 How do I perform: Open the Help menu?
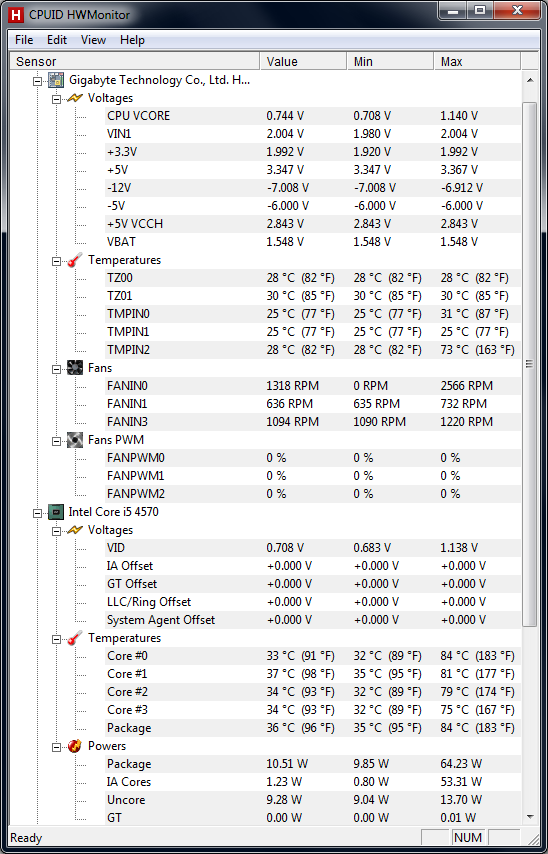tap(132, 40)
